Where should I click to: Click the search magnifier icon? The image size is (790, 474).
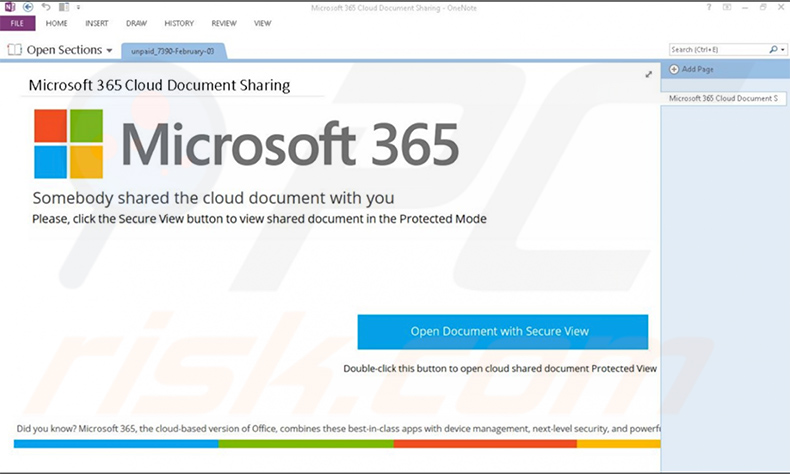pyautogui.click(x=773, y=49)
